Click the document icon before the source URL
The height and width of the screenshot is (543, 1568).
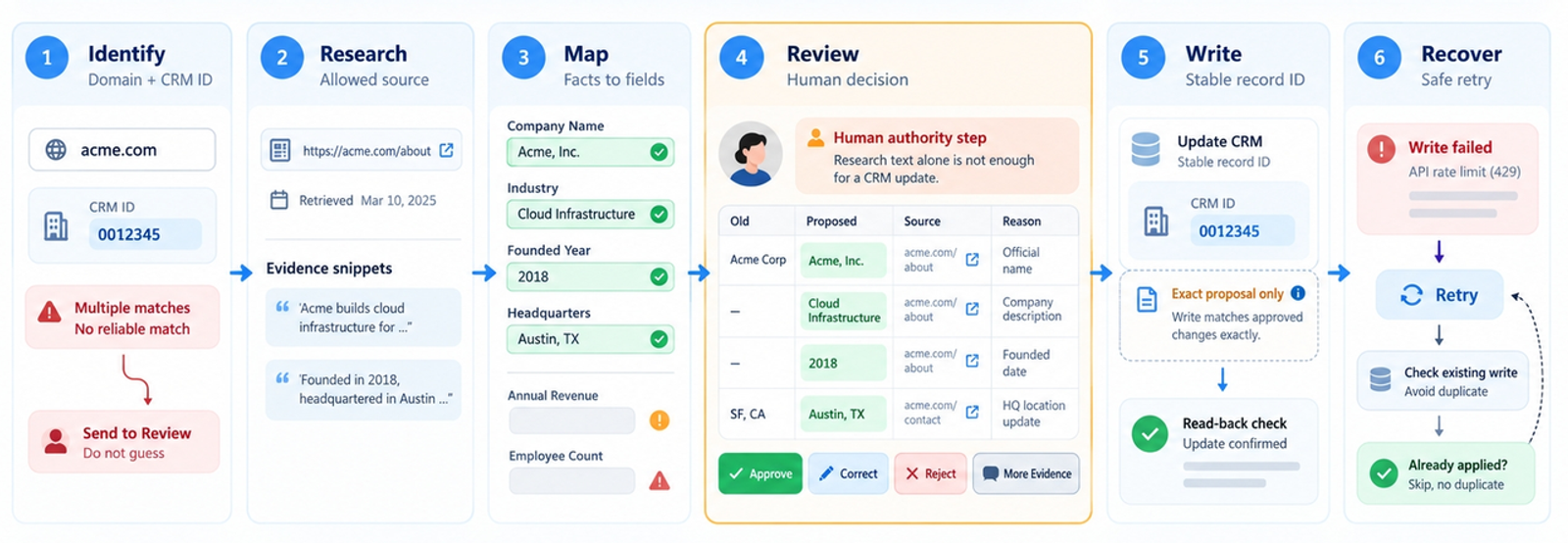[x=280, y=150]
